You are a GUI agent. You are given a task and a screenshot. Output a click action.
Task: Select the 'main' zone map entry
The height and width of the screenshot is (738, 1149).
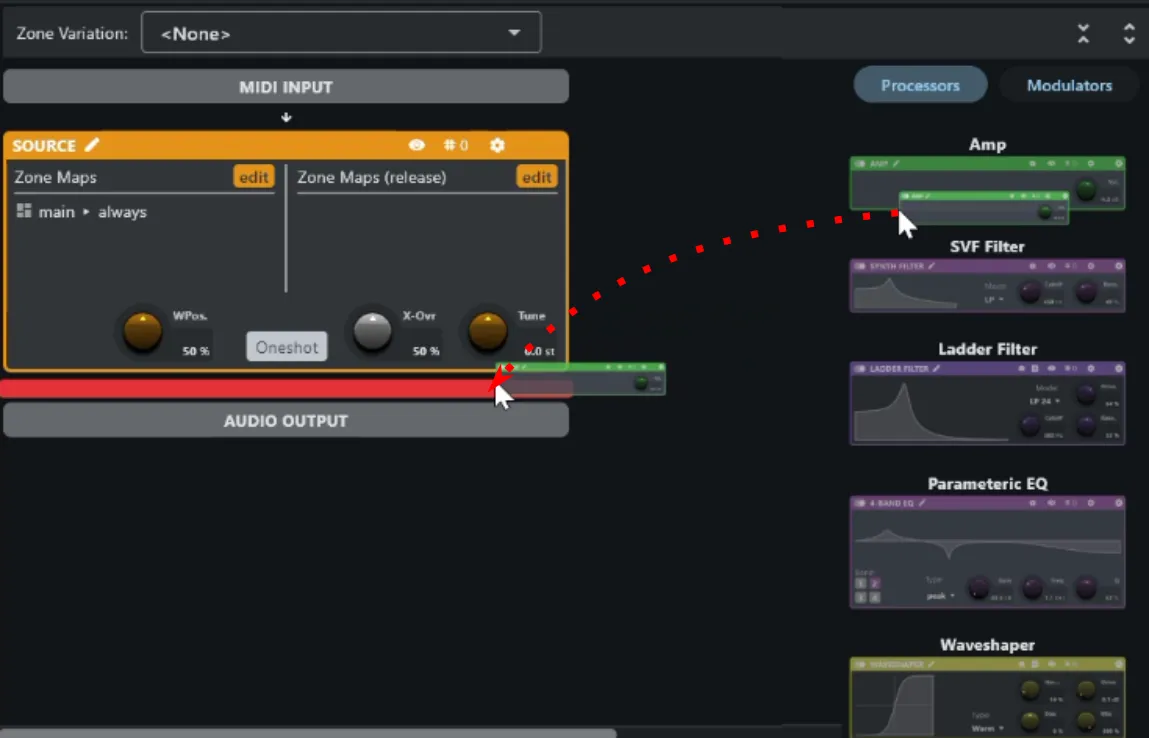pos(56,212)
